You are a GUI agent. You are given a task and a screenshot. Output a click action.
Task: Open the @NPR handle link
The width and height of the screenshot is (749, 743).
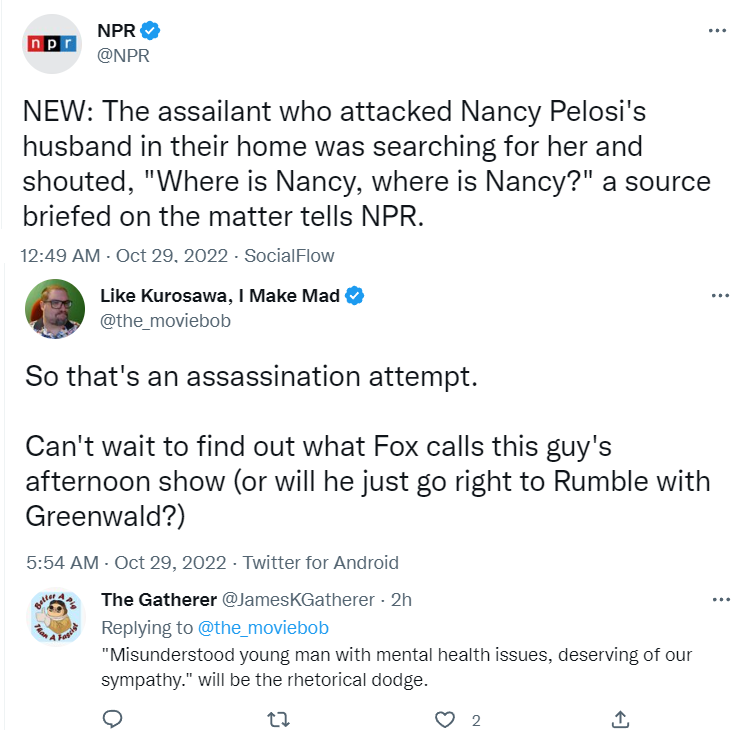(x=125, y=55)
